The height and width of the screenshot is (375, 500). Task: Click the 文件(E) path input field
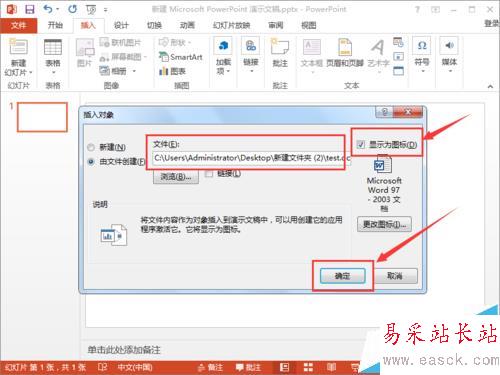252,158
